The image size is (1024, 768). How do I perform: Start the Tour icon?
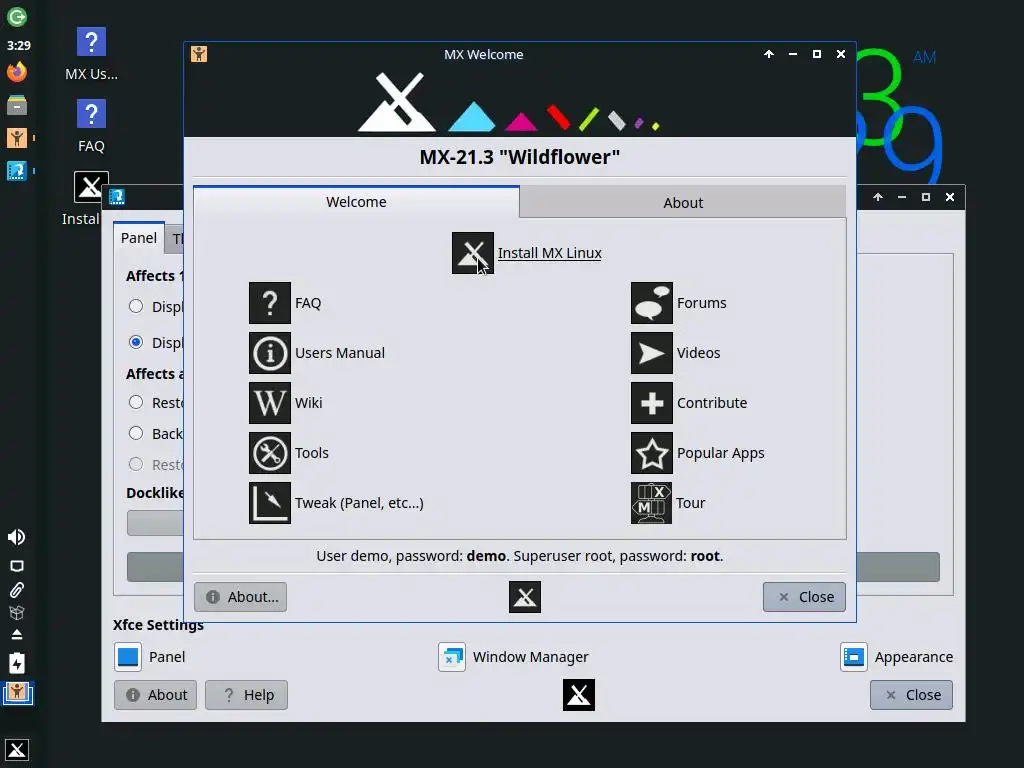[x=652, y=503]
